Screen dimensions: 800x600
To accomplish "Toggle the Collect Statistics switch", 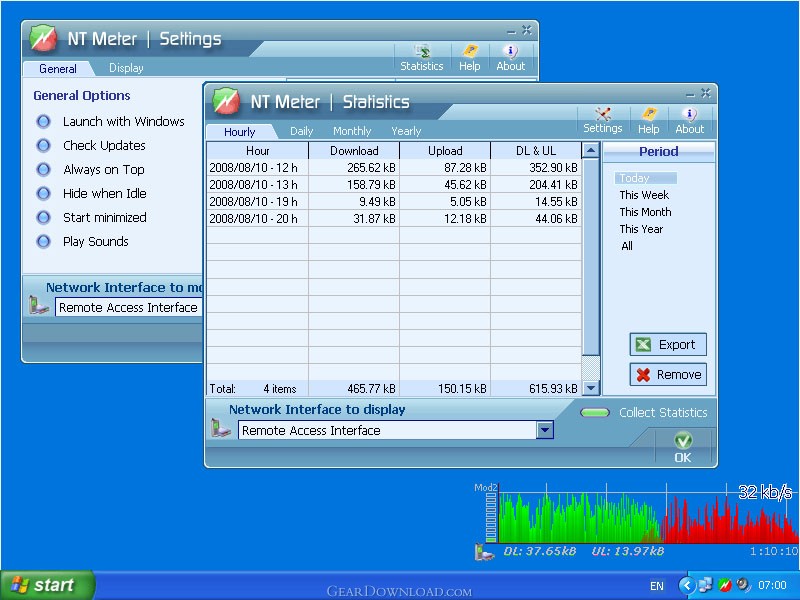I will (x=595, y=412).
